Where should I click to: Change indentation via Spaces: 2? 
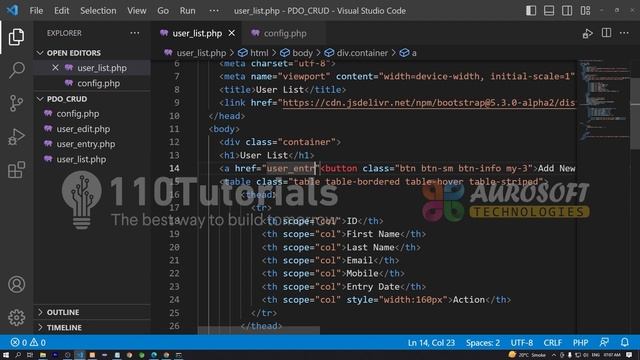483,342
